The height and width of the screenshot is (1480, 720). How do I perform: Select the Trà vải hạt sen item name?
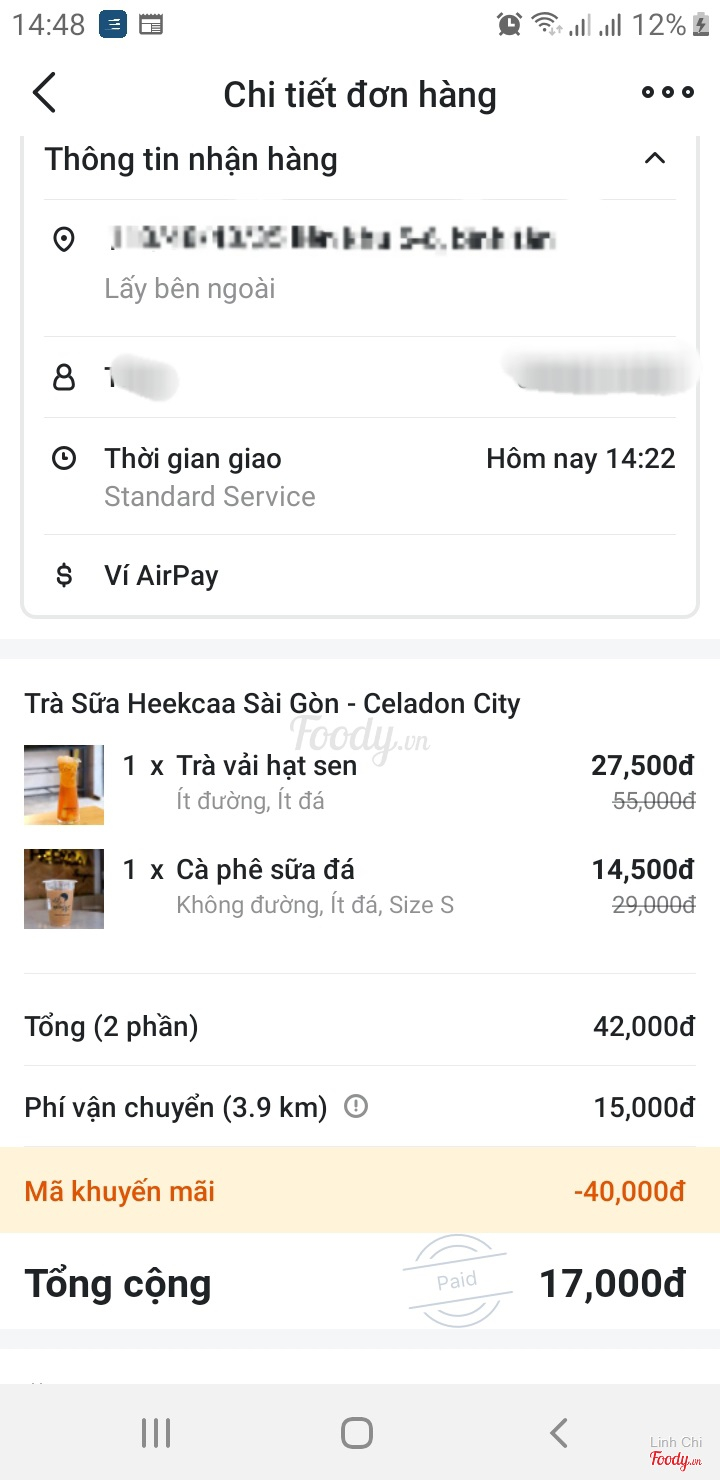(266, 766)
